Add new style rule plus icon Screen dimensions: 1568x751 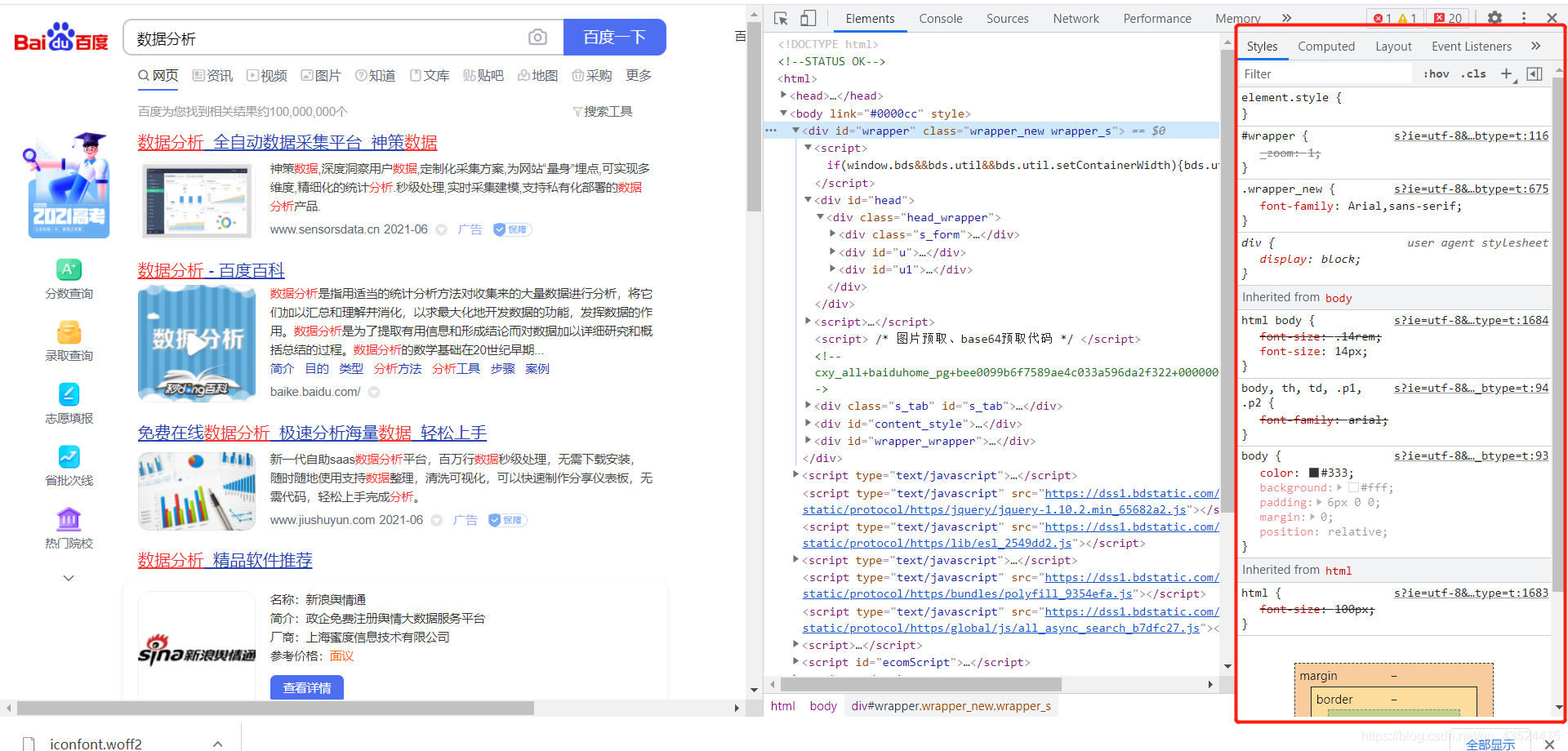[x=1507, y=73]
